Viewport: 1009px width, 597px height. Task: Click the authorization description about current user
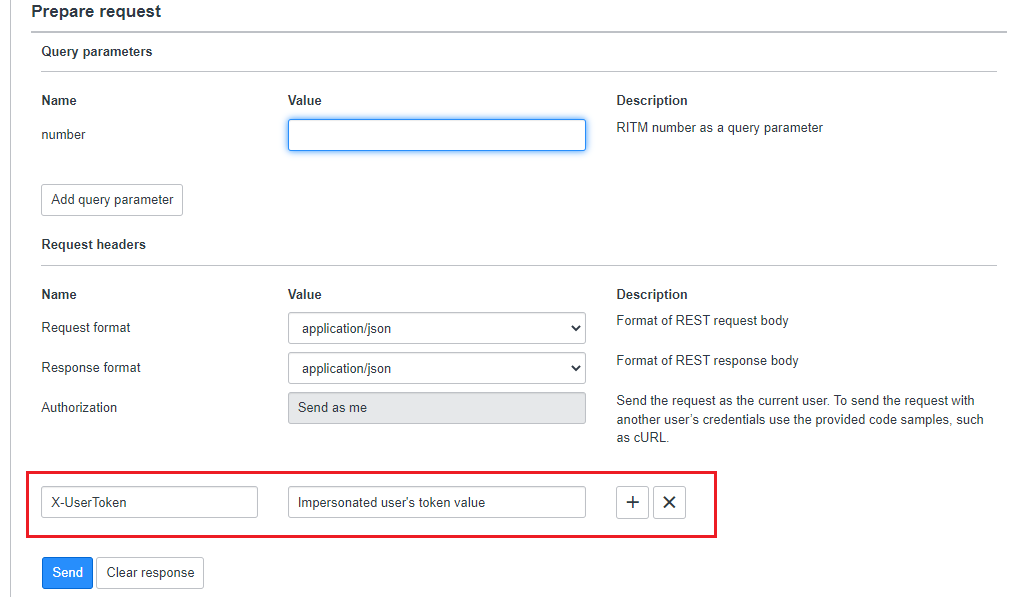pyautogui.click(x=800, y=419)
